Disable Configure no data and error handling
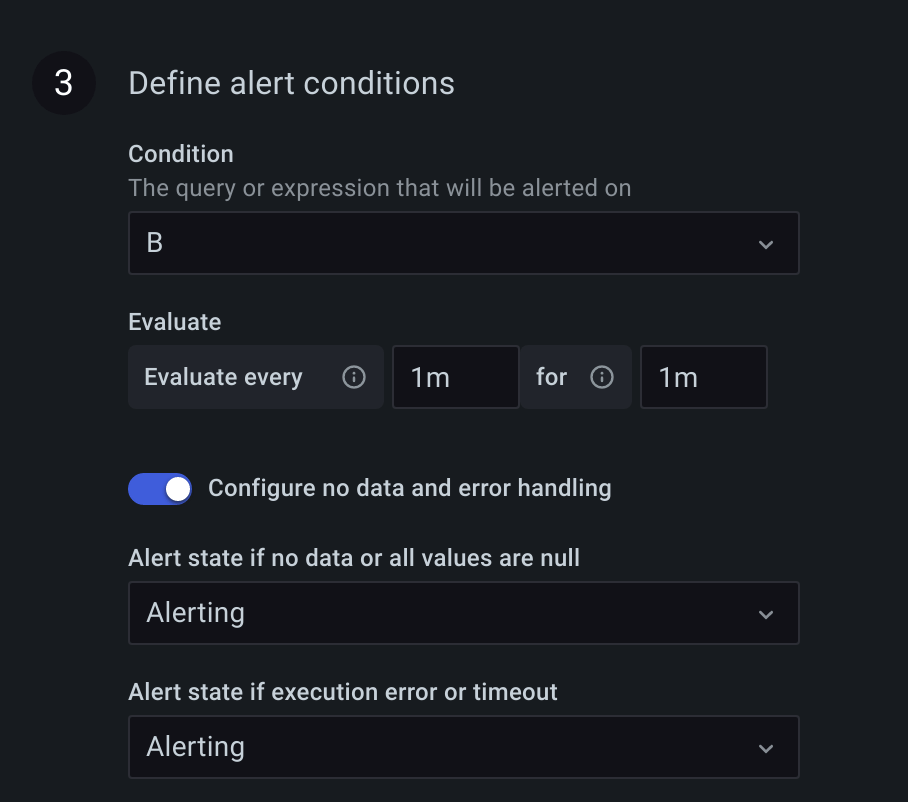Viewport: 908px width, 802px height. [160, 489]
